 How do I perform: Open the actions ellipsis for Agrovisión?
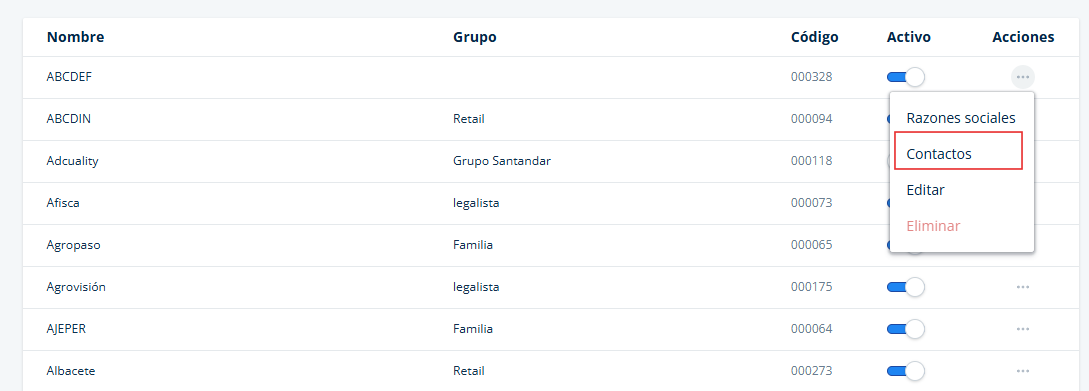1022,287
